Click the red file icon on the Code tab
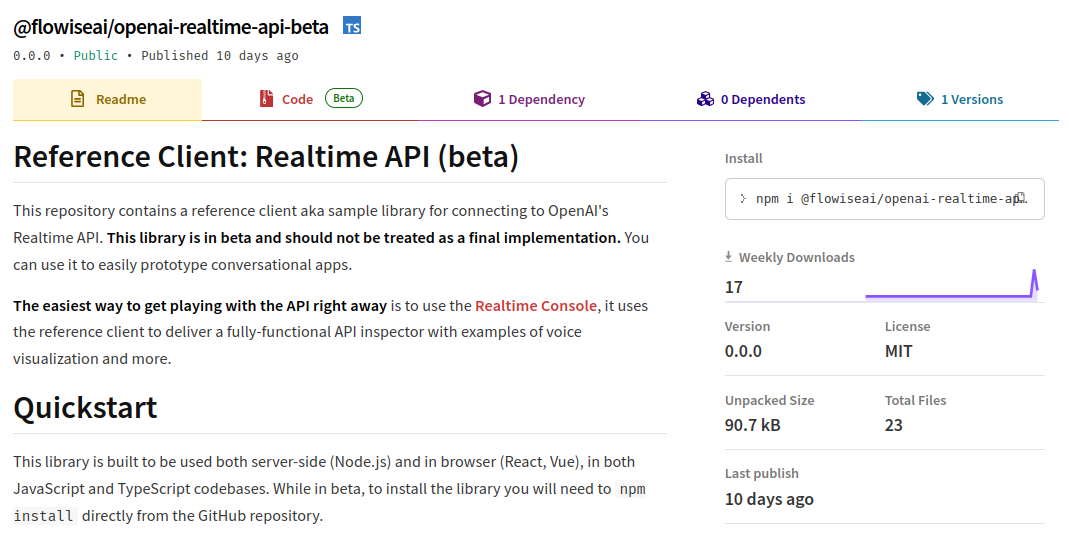This screenshot has height=535, width=1069. [x=266, y=99]
